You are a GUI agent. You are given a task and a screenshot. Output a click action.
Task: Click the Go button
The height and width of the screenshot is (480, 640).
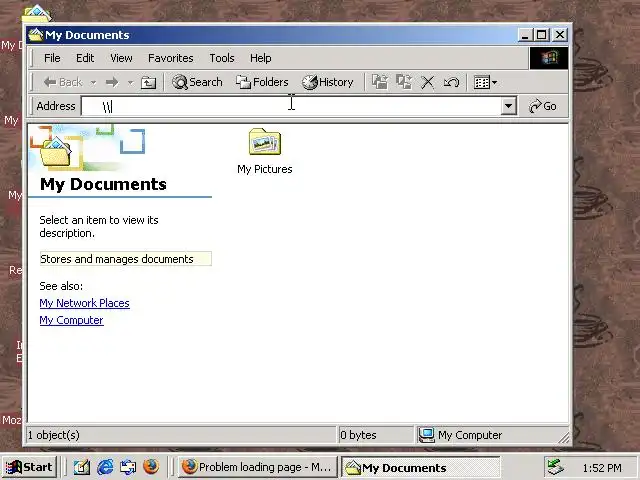coord(542,107)
